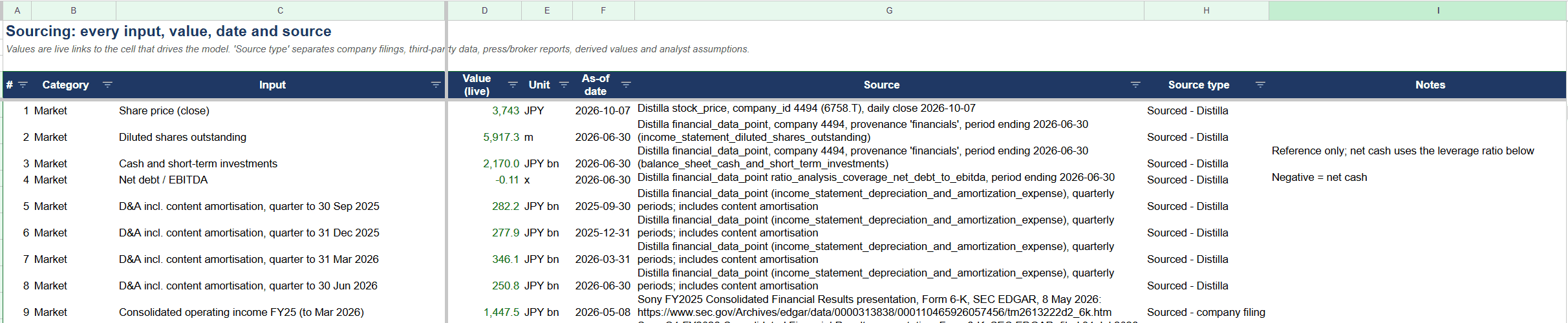Click the Sony FY2025 6-K source cell
This screenshot has width=1568, height=323.
click(x=889, y=306)
